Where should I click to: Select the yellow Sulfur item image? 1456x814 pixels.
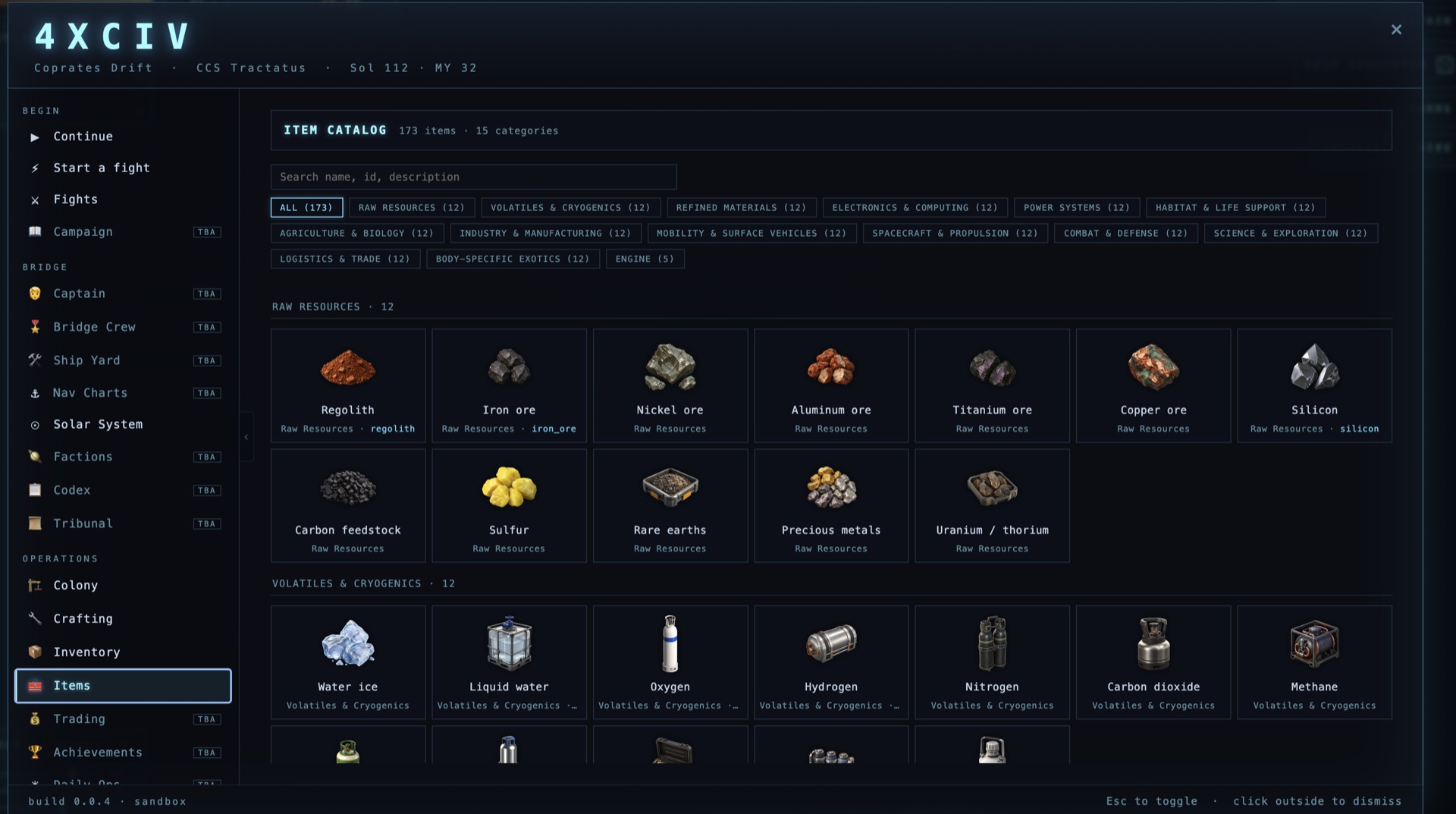click(509, 487)
